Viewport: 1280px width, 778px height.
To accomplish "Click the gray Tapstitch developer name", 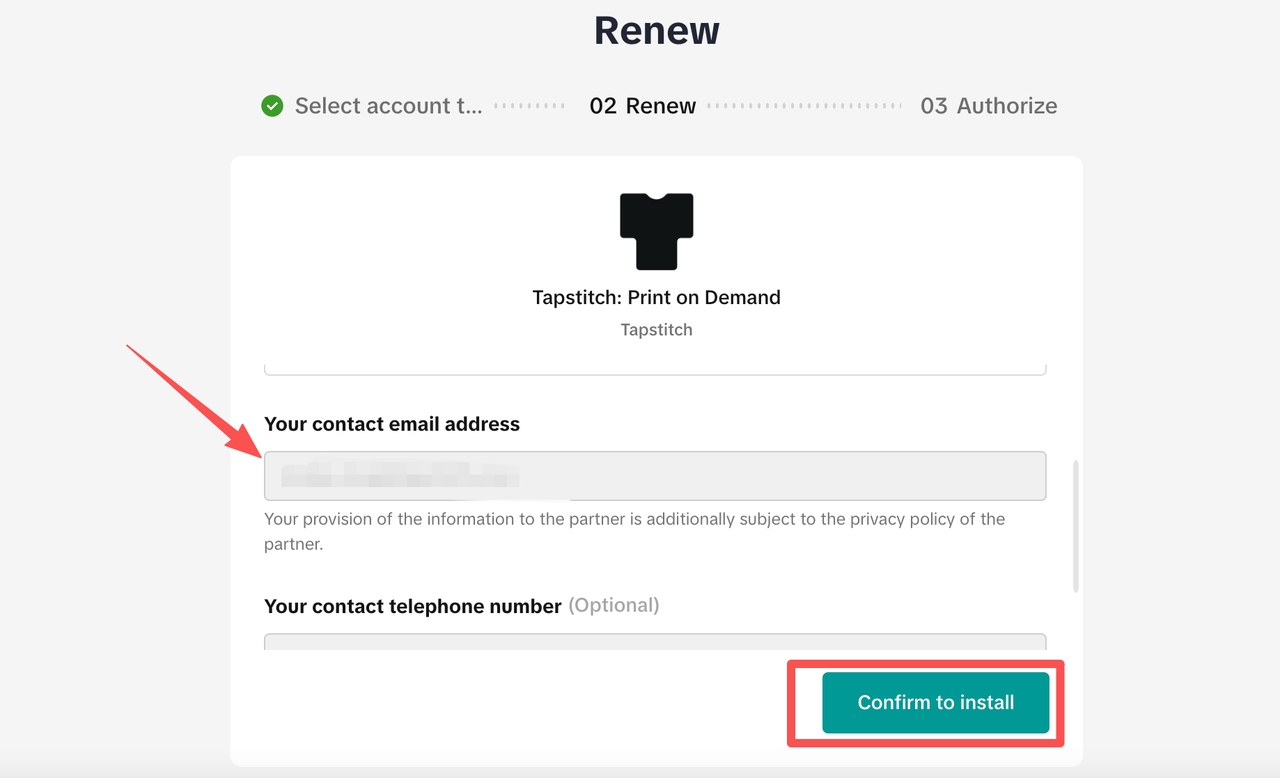I will [656, 329].
